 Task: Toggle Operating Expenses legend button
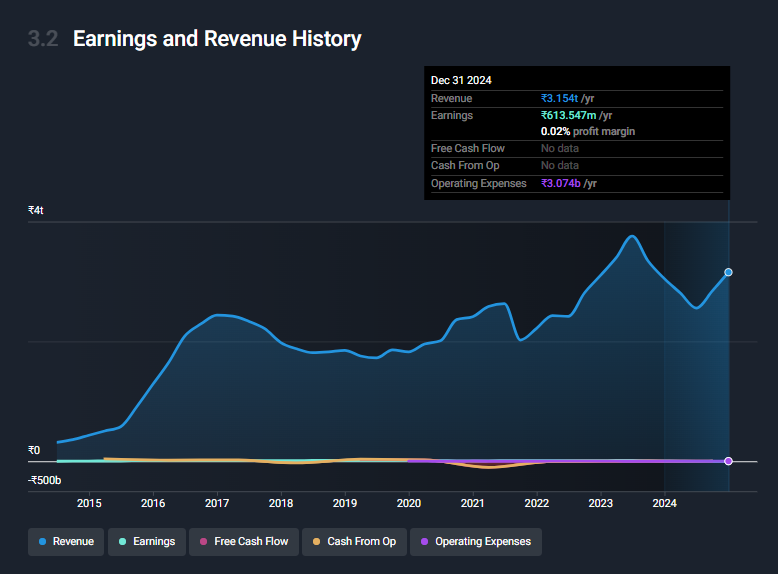coord(476,542)
